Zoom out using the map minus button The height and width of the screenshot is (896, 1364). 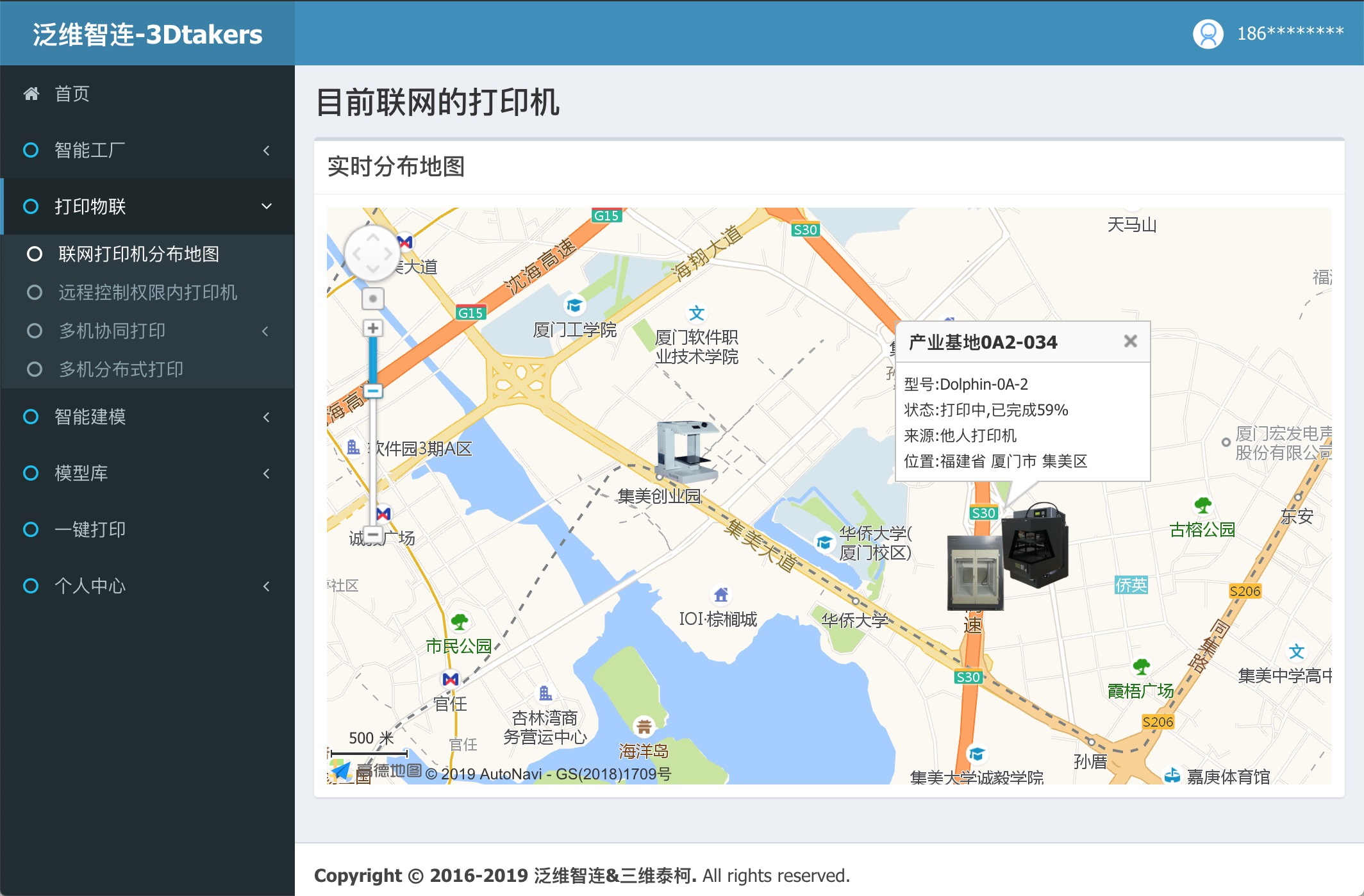click(x=372, y=533)
